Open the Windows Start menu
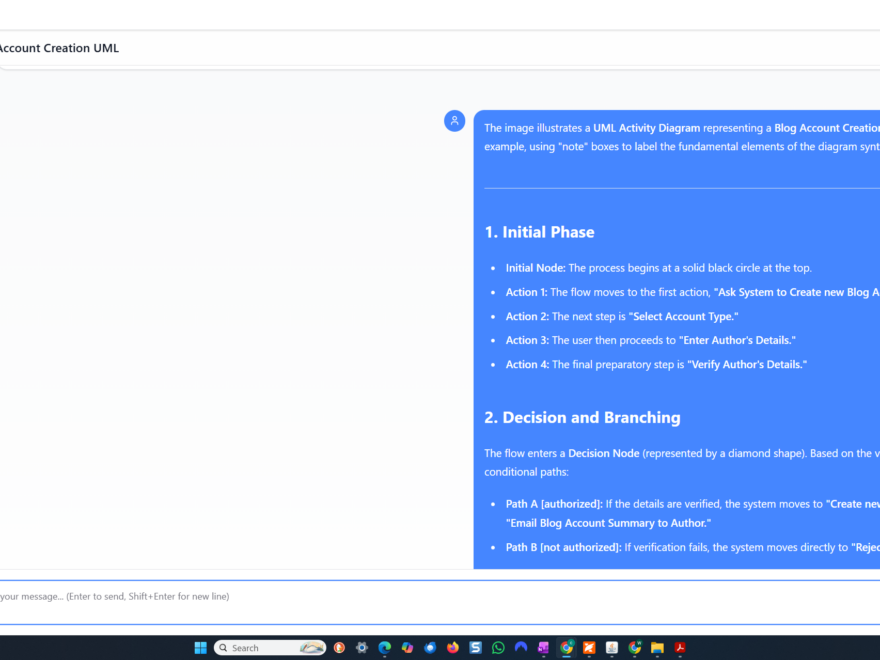The height and width of the screenshot is (660, 880). pos(201,648)
